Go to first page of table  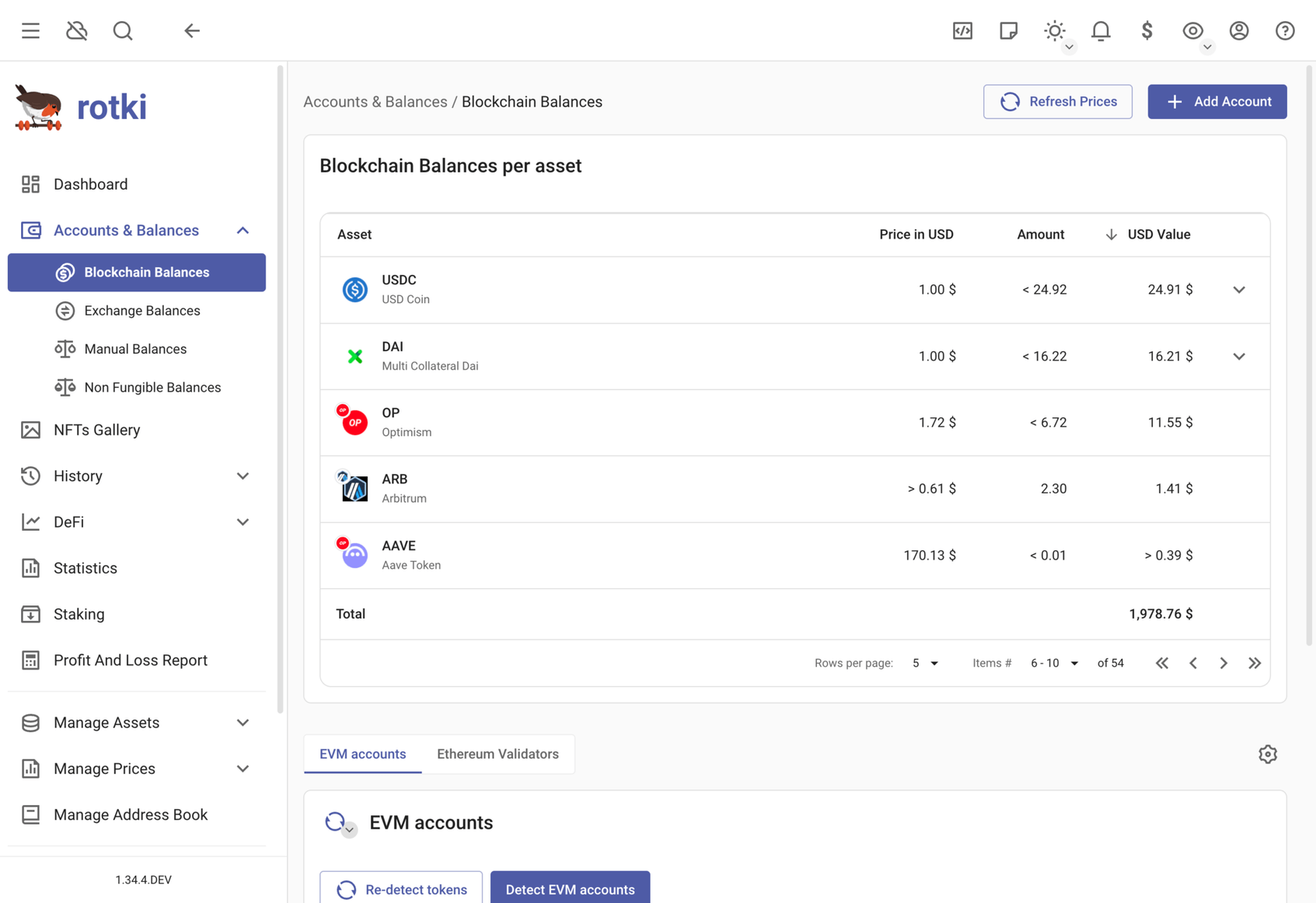(1161, 664)
